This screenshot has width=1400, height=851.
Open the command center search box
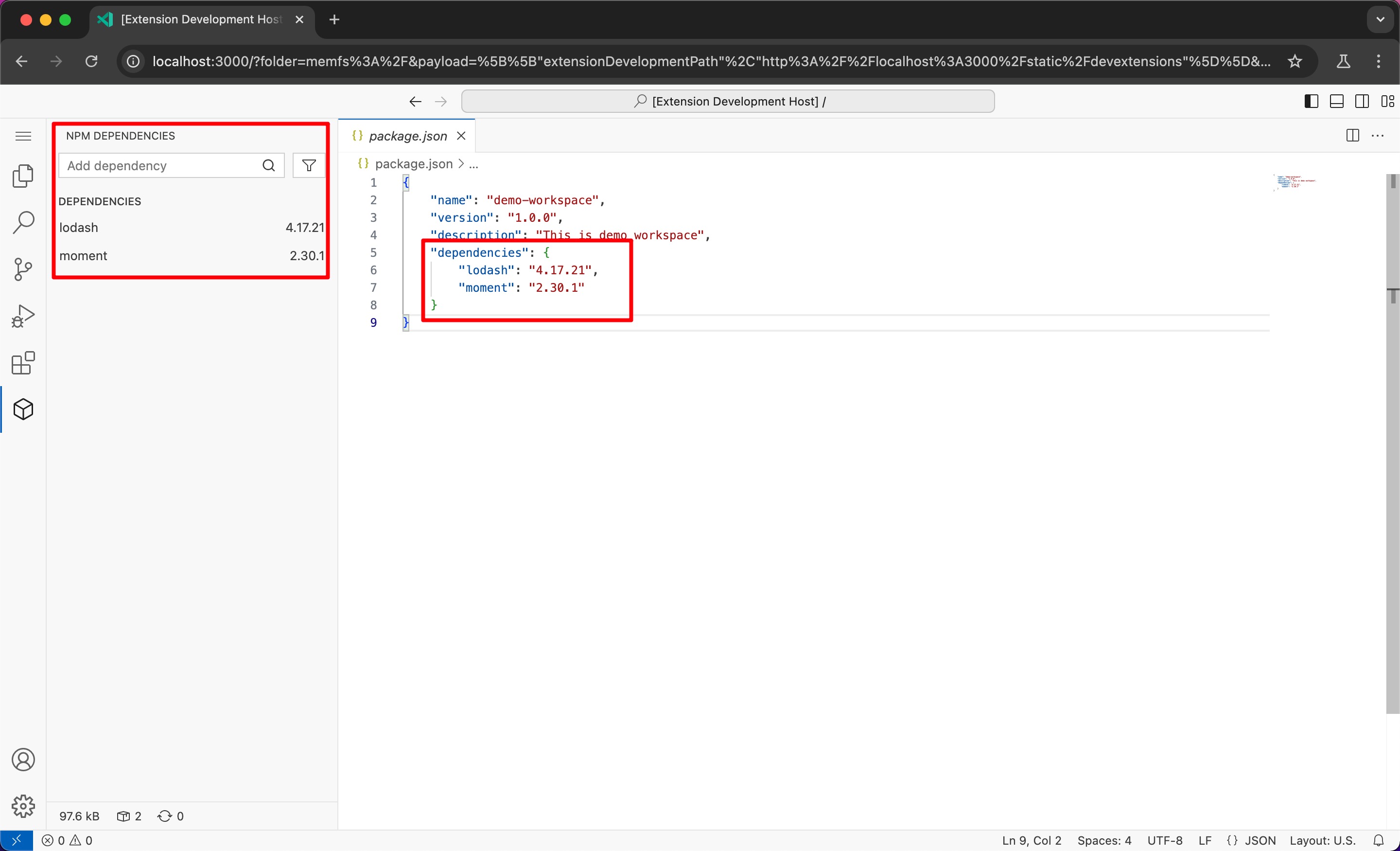point(728,101)
